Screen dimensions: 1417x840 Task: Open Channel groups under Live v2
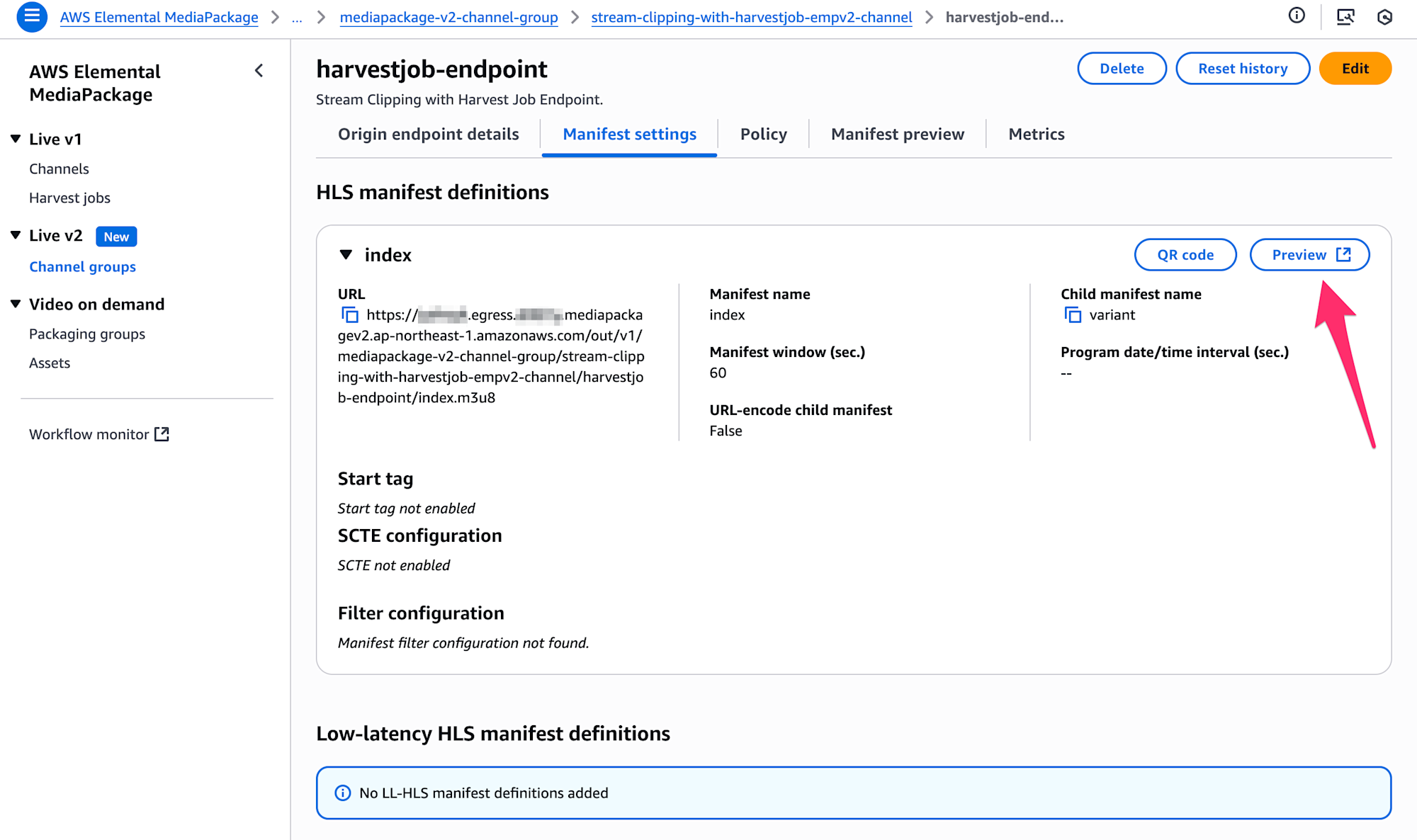(82, 267)
